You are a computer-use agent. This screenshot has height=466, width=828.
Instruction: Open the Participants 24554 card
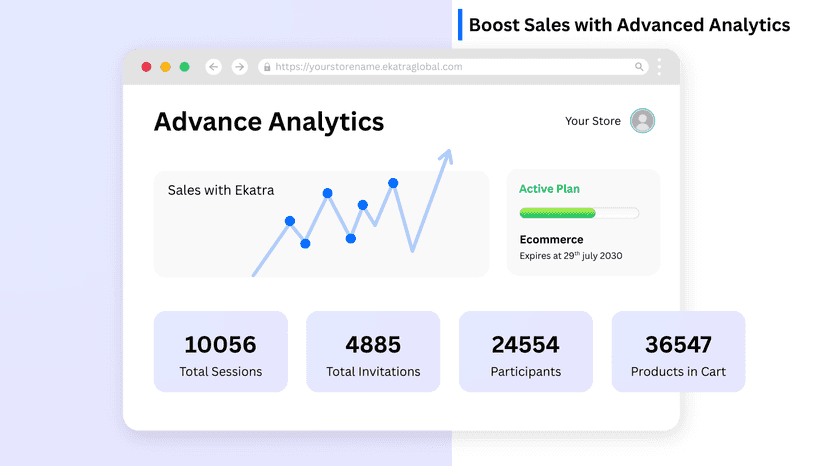[x=526, y=351]
